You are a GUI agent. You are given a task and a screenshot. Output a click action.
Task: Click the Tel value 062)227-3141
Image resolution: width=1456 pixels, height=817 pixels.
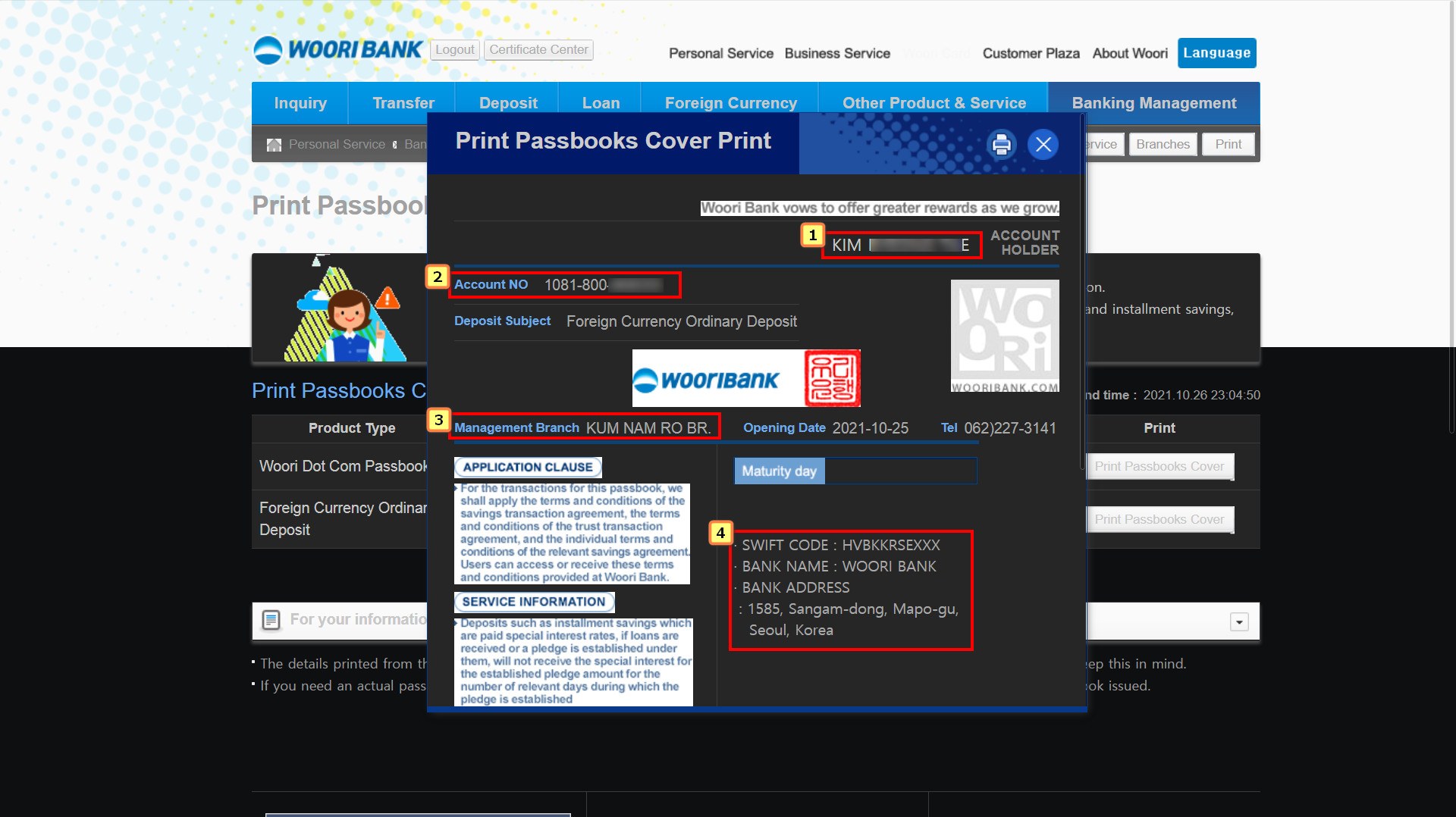tap(1010, 428)
